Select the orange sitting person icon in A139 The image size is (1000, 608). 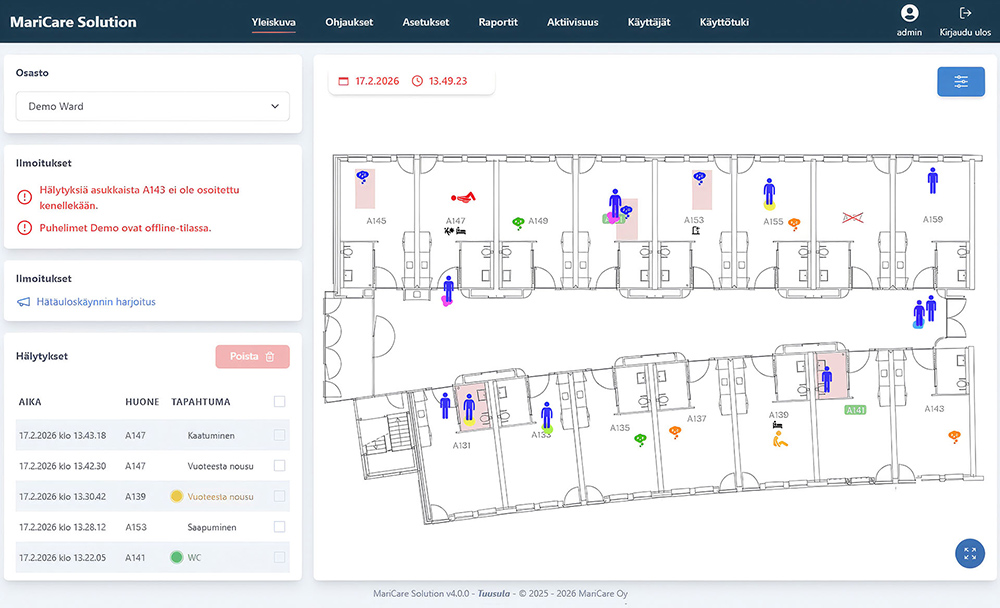tap(783, 438)
